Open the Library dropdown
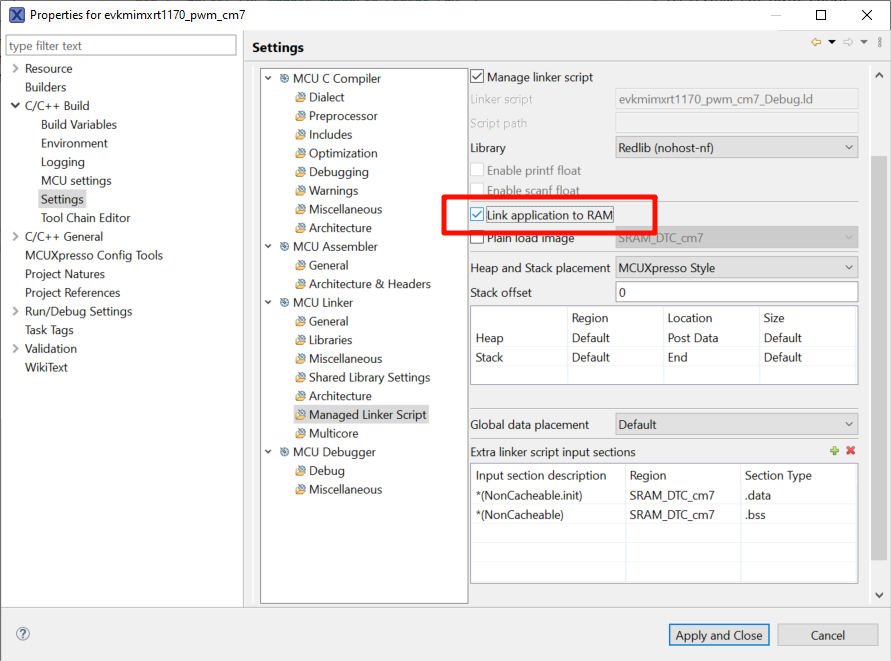The image size is (891, 661). tap(737, 148)
